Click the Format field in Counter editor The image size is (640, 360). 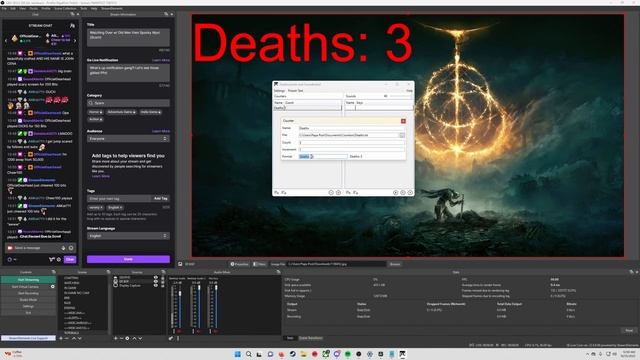pos(323,156)
